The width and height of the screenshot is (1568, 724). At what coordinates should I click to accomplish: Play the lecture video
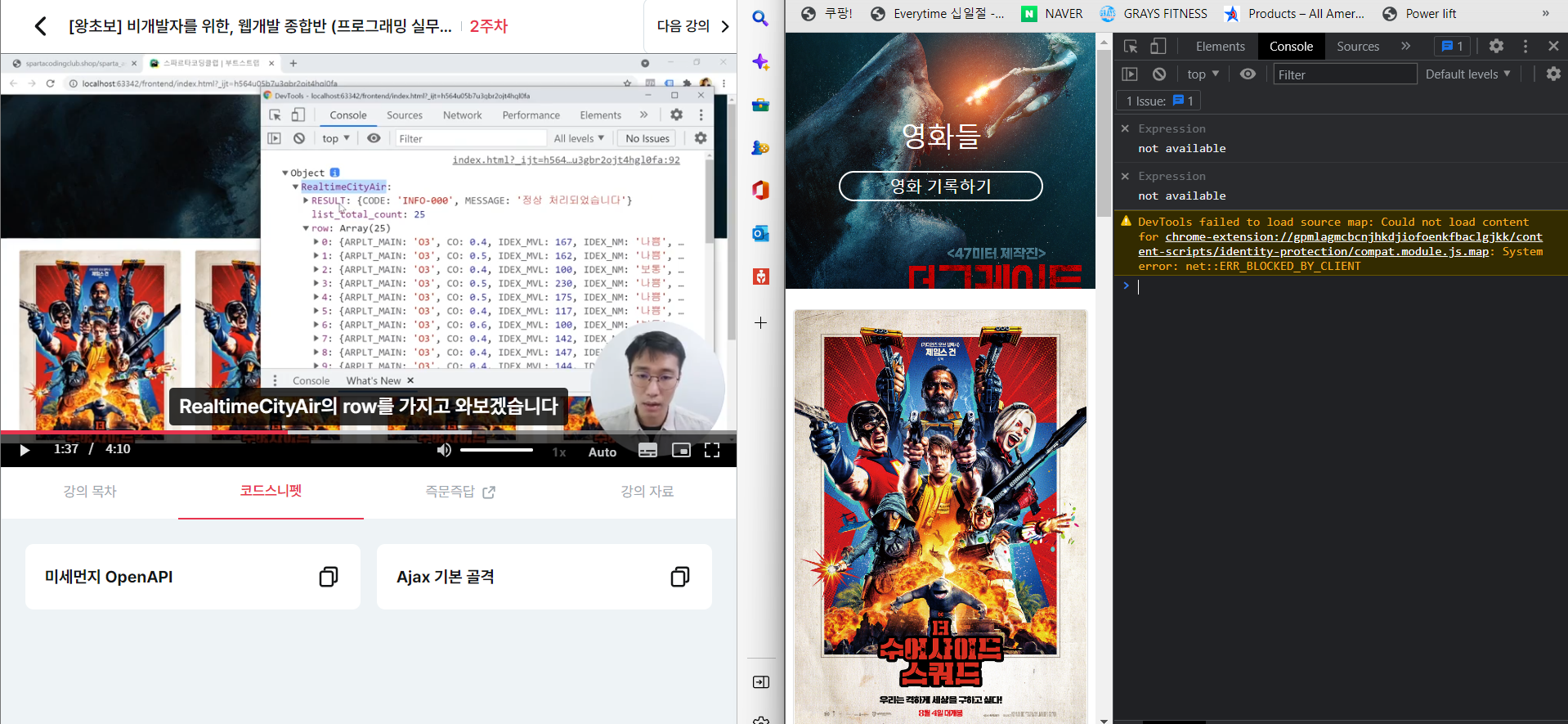pos(25,450)
